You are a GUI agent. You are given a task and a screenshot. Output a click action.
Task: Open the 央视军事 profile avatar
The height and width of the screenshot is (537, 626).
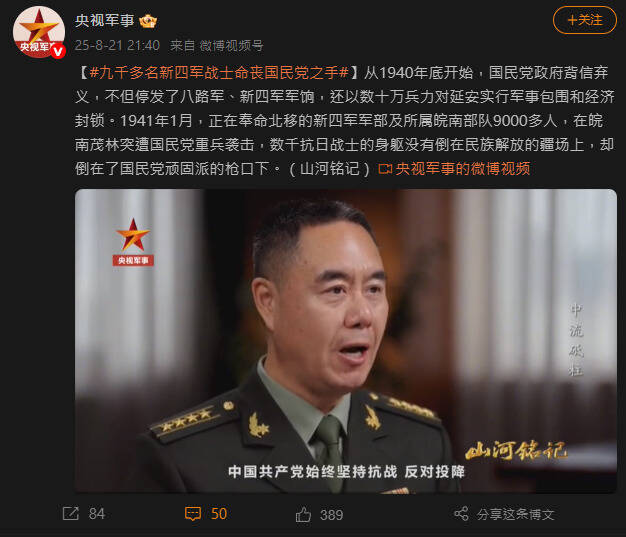coord(39,33)
